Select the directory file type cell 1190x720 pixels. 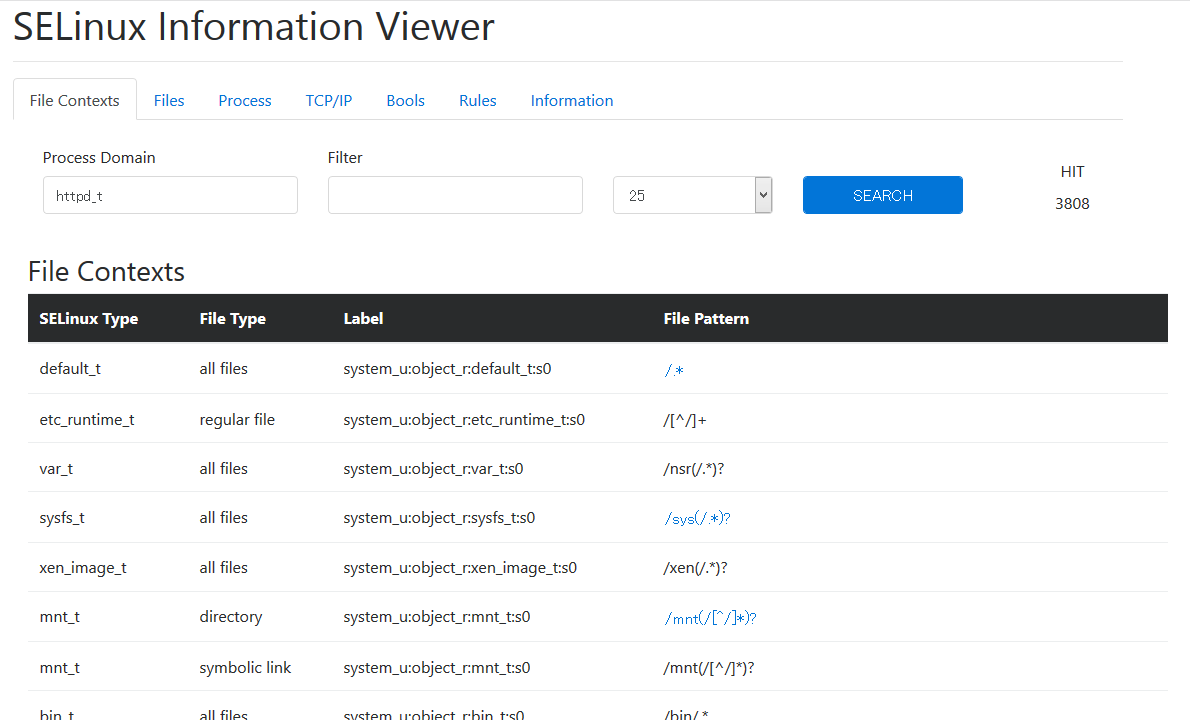click(x=231, y=617)
